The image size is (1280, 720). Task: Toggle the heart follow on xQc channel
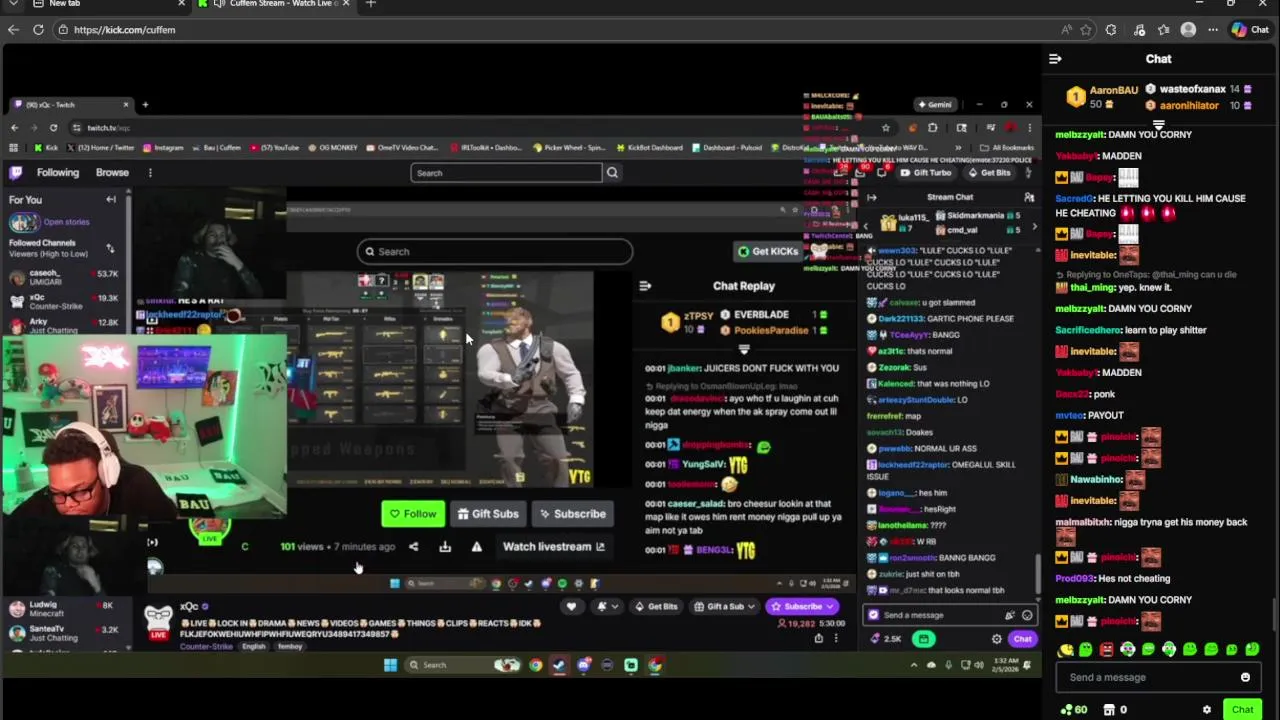[571, 606]
